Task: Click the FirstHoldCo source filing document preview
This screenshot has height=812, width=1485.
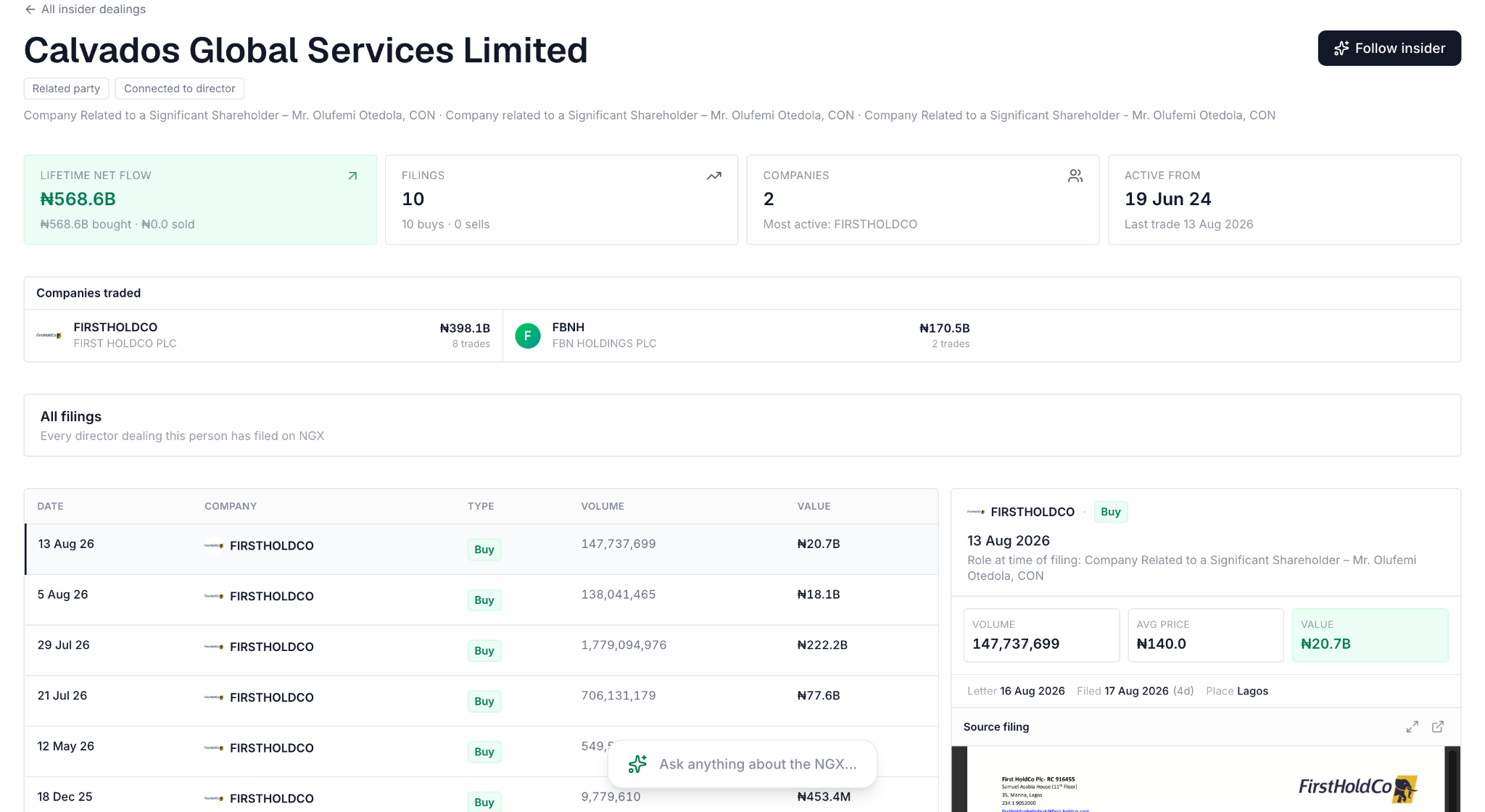Action: 1205,779
